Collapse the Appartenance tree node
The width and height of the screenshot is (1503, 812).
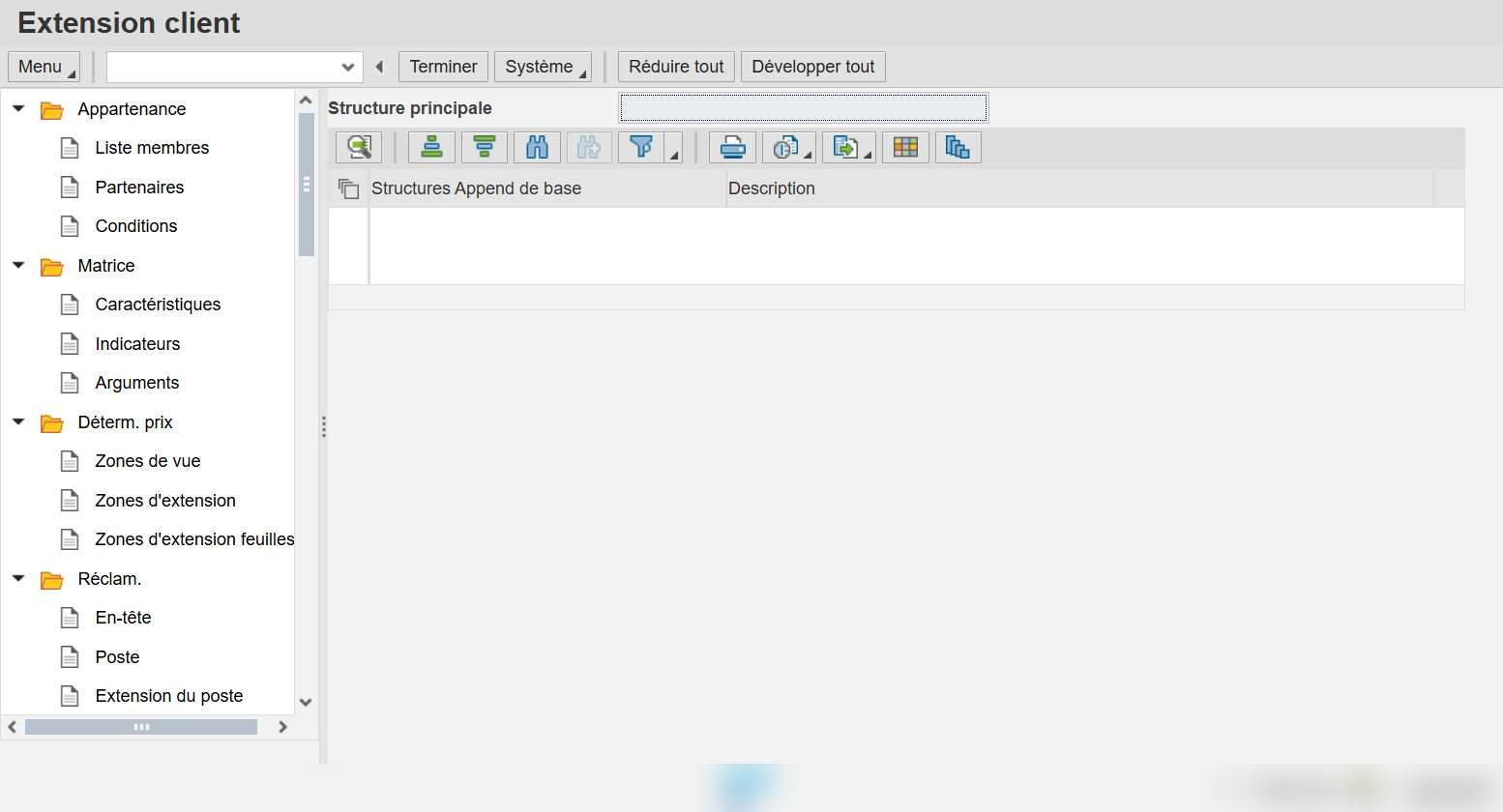(x=18, y=108)
